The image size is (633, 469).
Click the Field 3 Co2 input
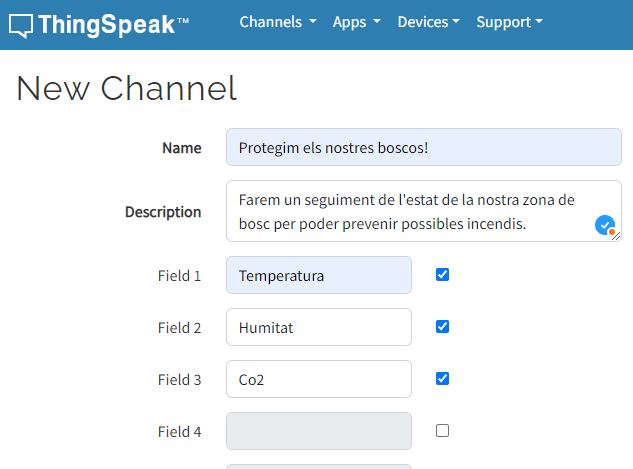click(319, 379)
